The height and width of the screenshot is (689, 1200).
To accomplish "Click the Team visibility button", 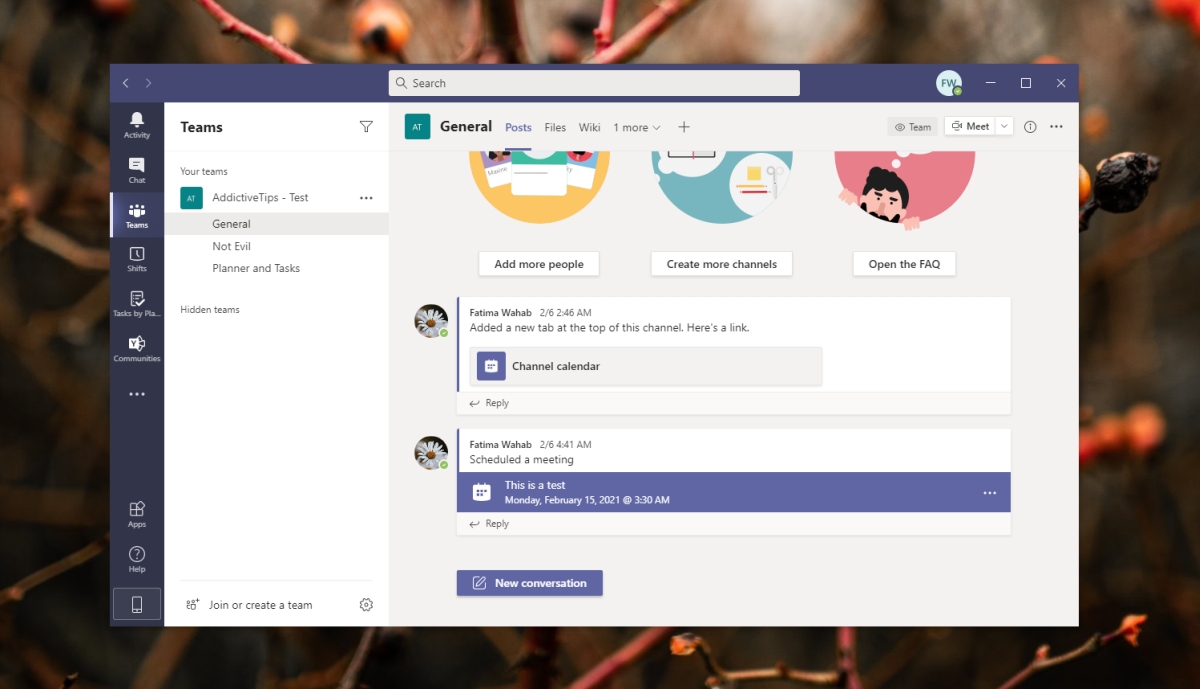I will (912, 127).
